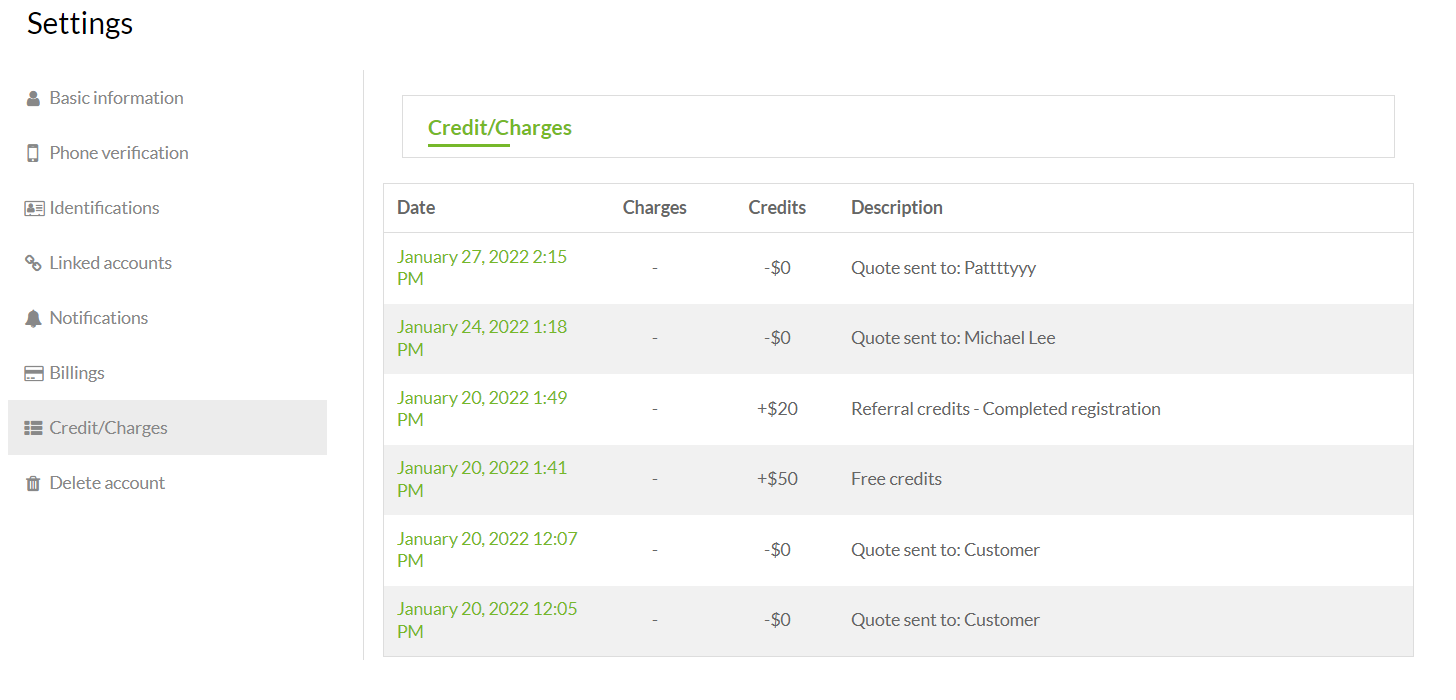
Task: Click the Billings credit card icon
Action: pyautogui.click(x=34, y=373)
